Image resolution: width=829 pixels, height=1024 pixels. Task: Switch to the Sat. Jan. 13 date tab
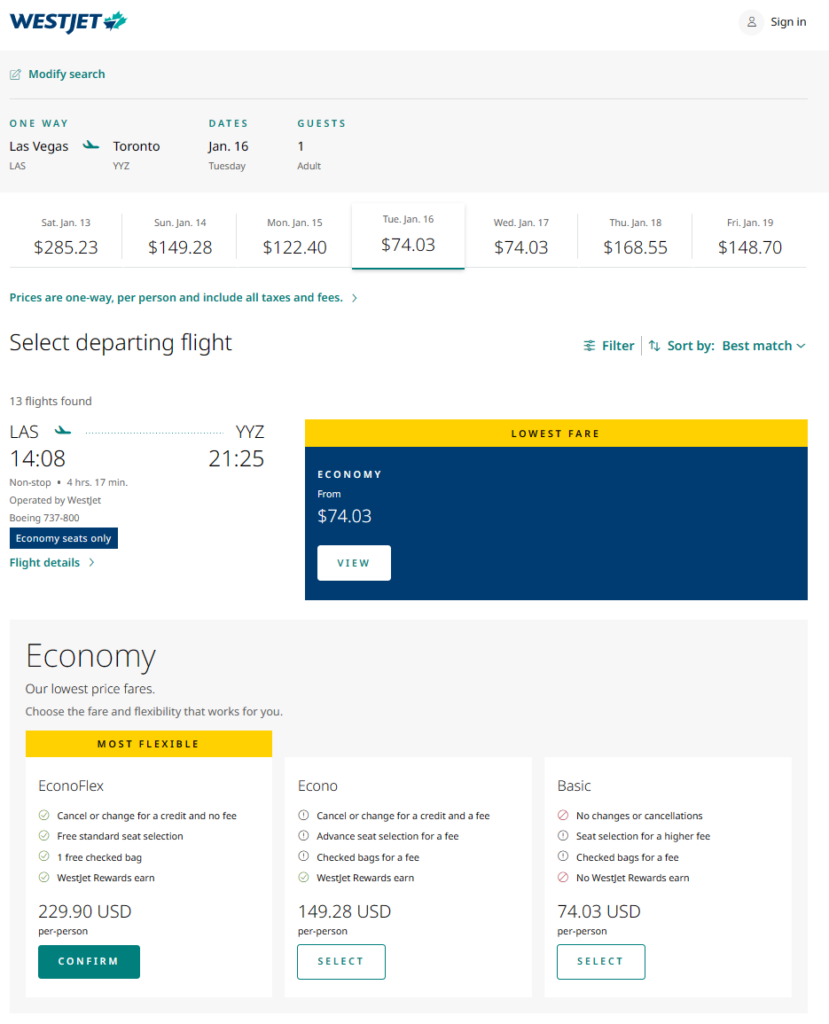pyautogui.click(x=66, y=236)
